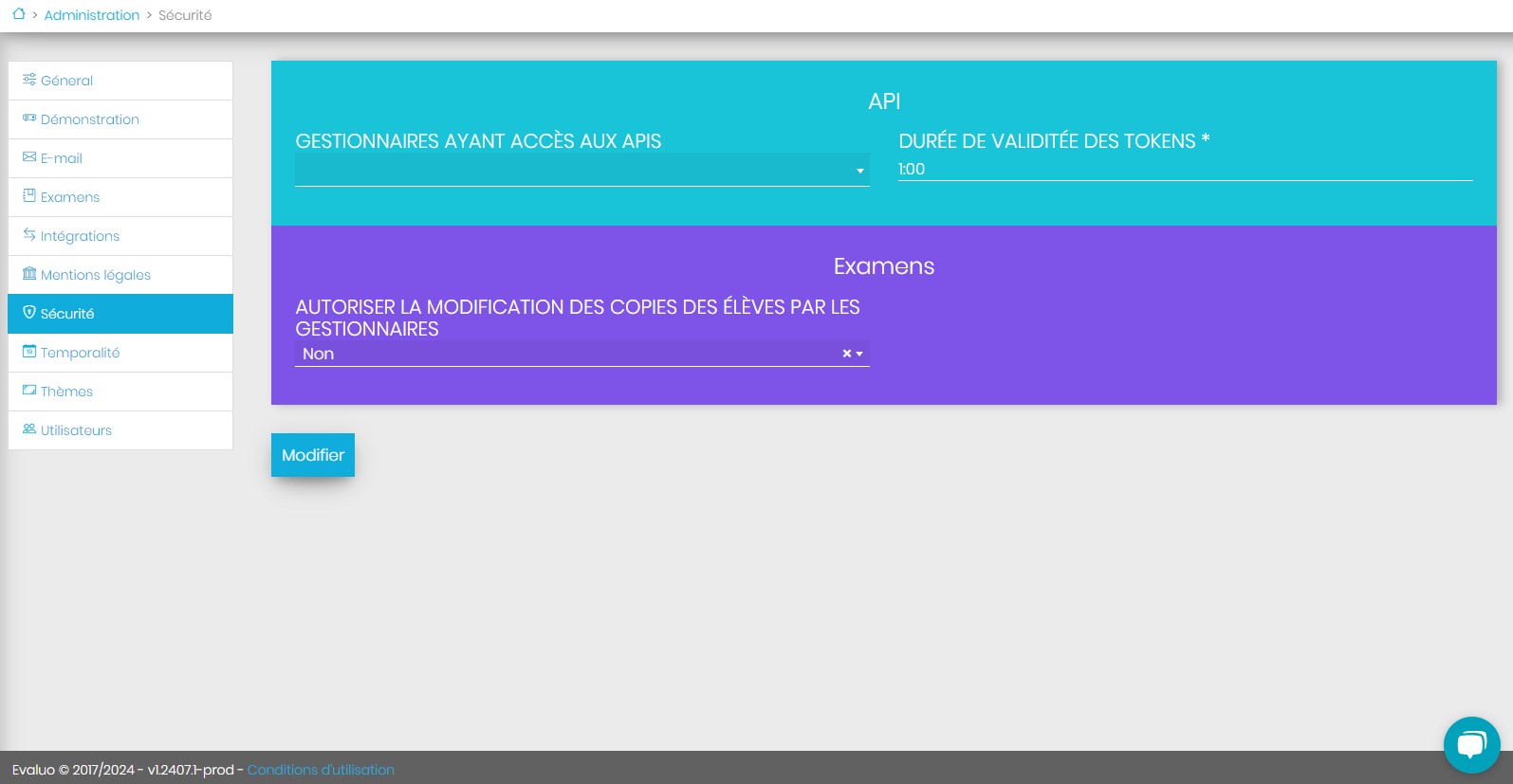Click the Intégrations arrows icon

(29, 235)
